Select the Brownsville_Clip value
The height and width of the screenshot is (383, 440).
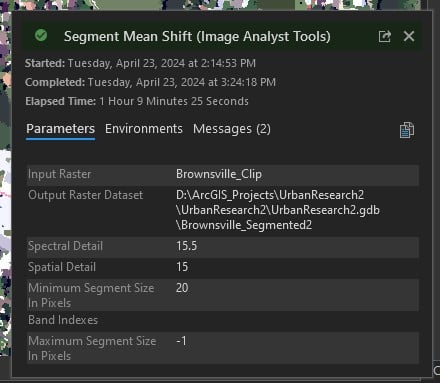(219, 174)
